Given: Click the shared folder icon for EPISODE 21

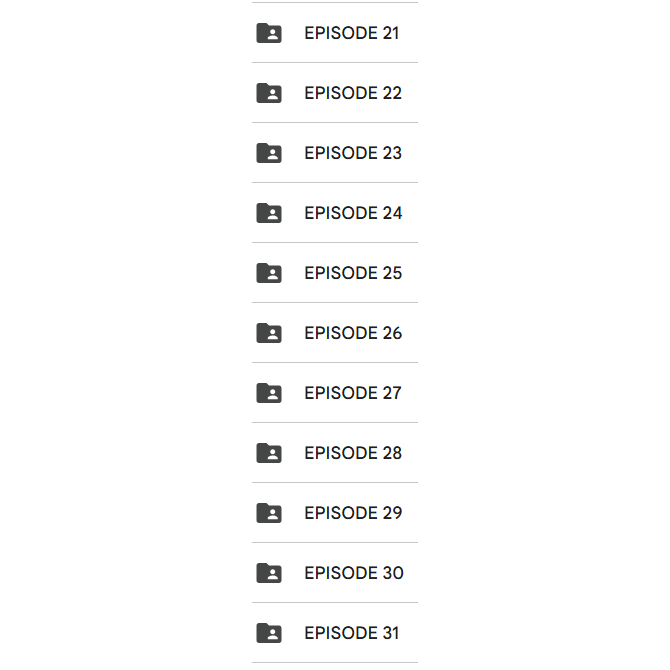Looking at the screenshot, I should click(269, 33).
